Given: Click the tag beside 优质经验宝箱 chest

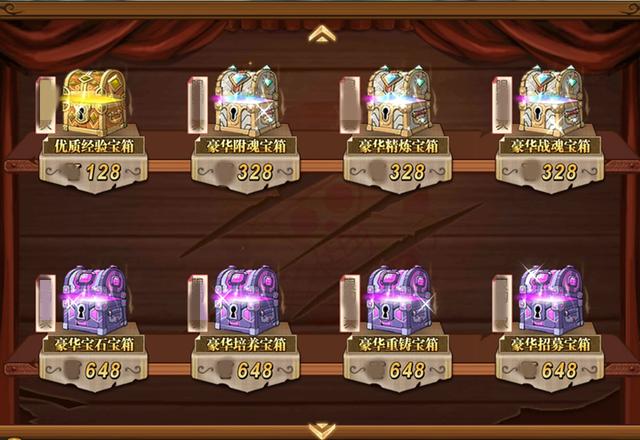Looking at the screenshot, I should (46, 105).
